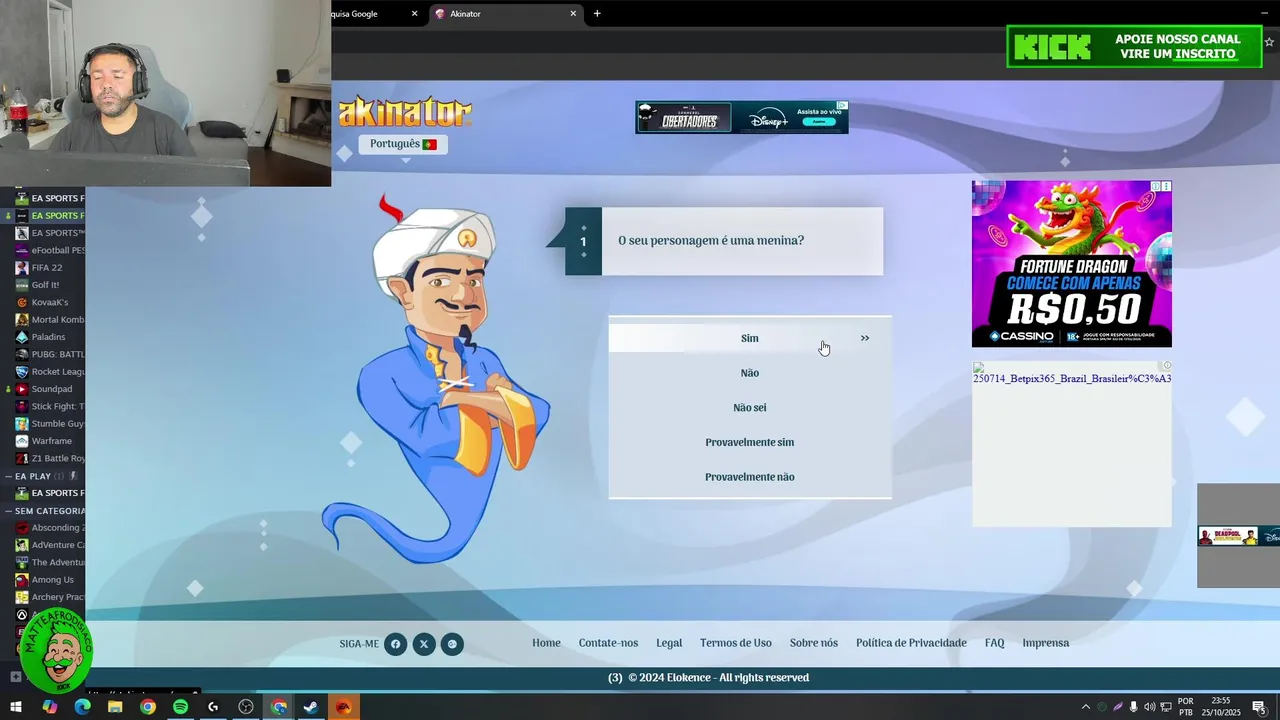Image resolution: width=1280 pixels, height=720 pixels.
Task: Select Soundpad in Steam library
Action: [50, 389]
